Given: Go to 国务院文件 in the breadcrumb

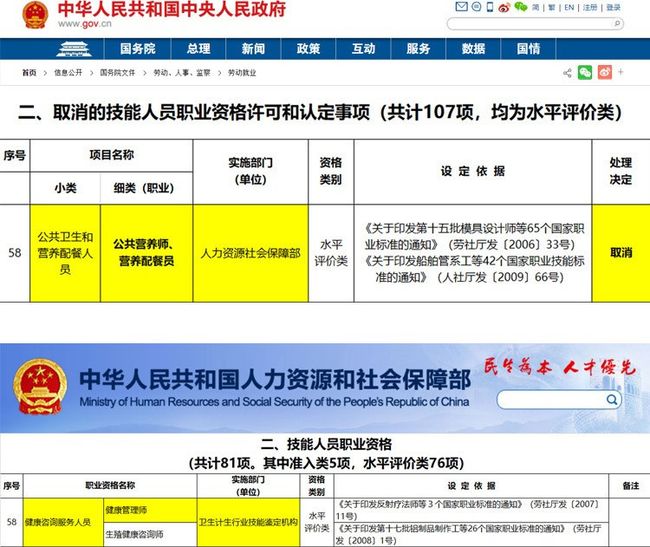Looking at the screenshot, I should click(x=117, y=73).
